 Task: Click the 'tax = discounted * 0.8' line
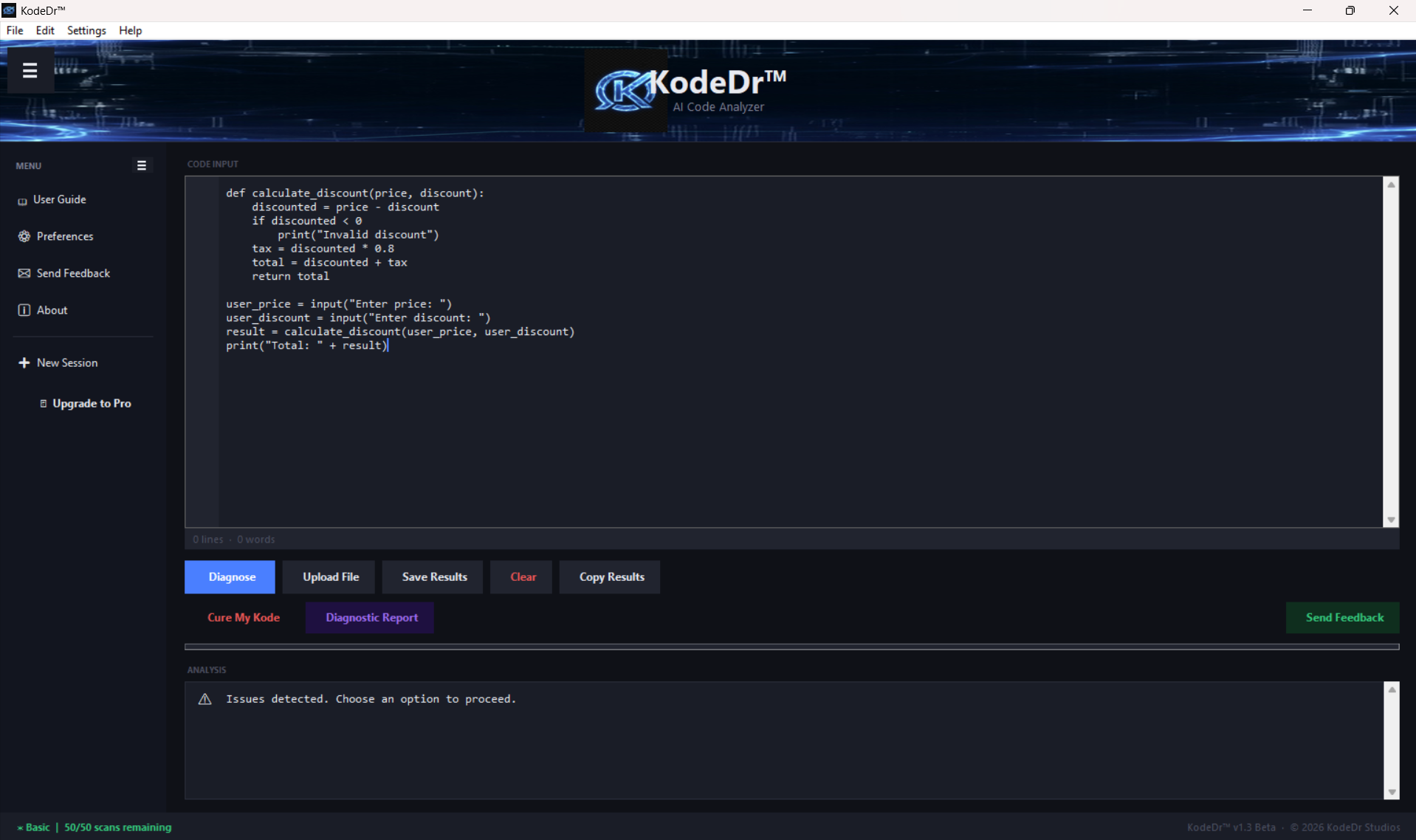coord(323,248)
